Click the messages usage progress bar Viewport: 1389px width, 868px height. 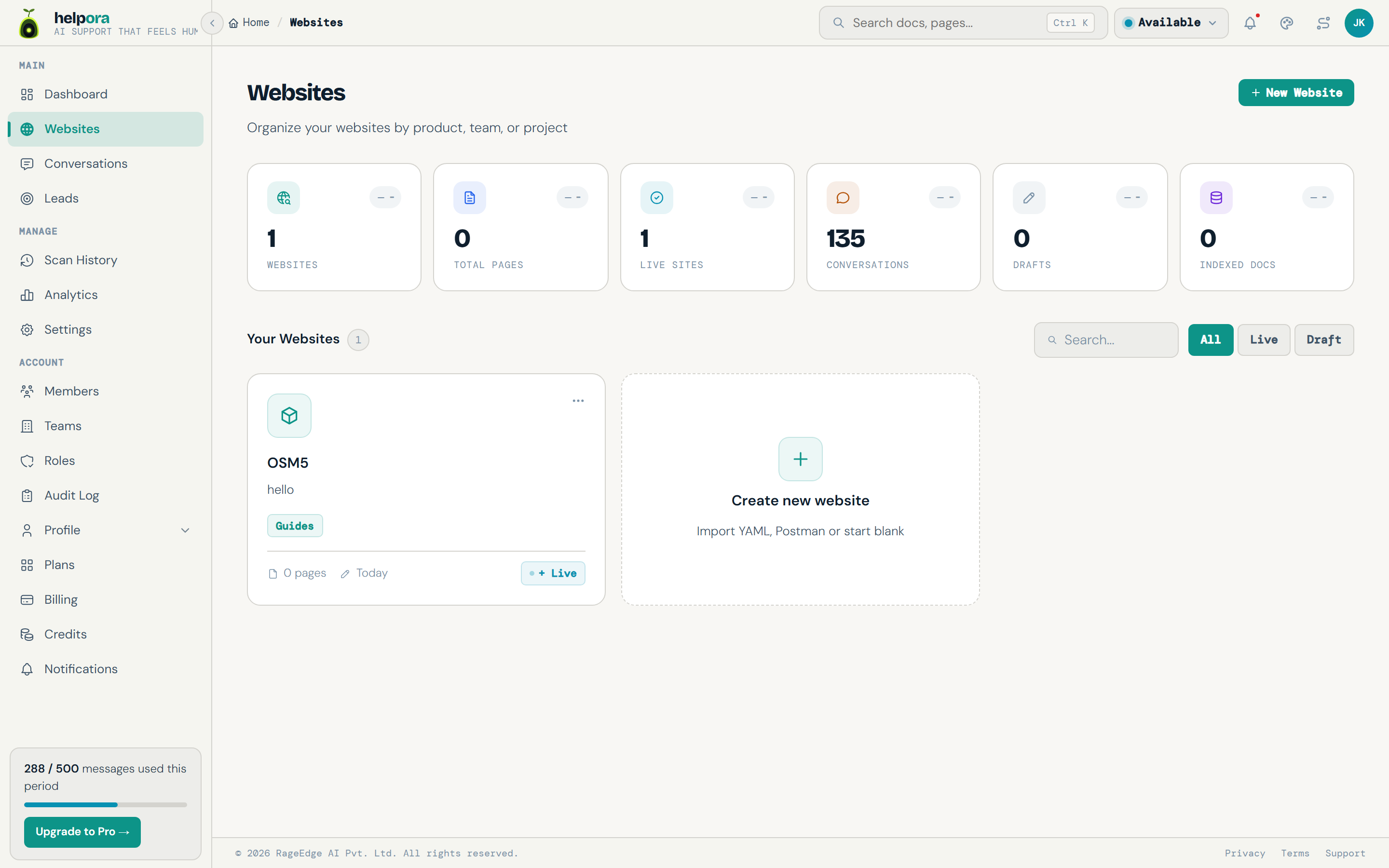106,805
